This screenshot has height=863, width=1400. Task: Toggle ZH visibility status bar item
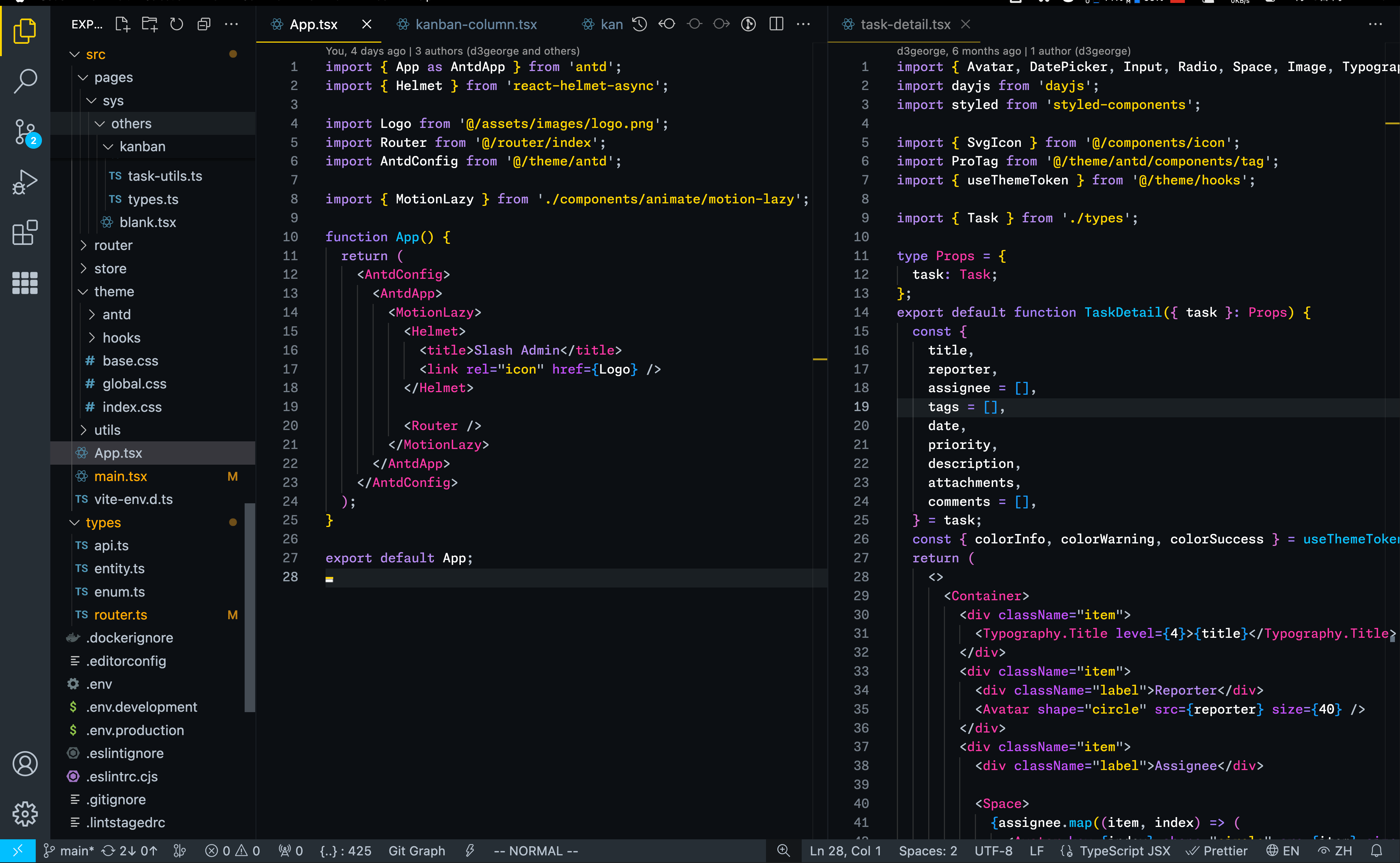[1335, 851]
